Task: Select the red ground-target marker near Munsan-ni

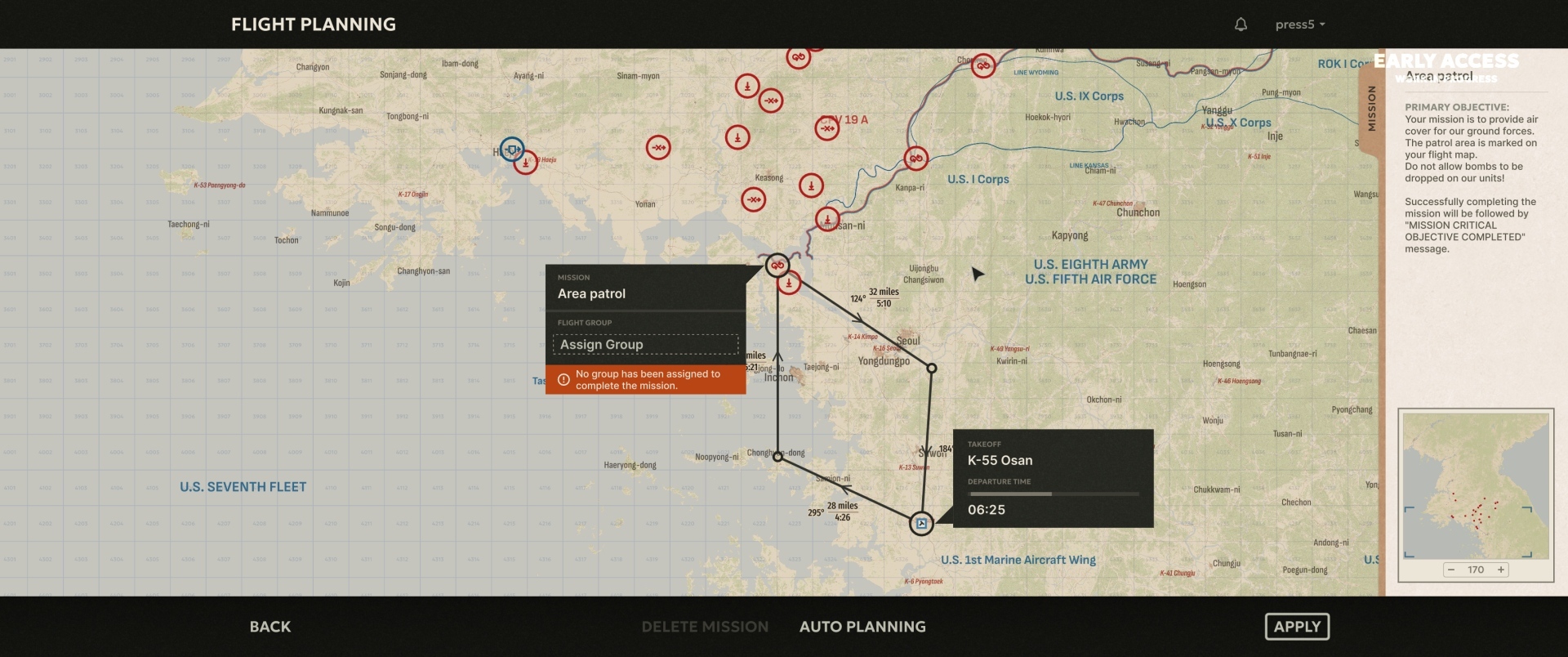Action: click(x=827, y=219)
